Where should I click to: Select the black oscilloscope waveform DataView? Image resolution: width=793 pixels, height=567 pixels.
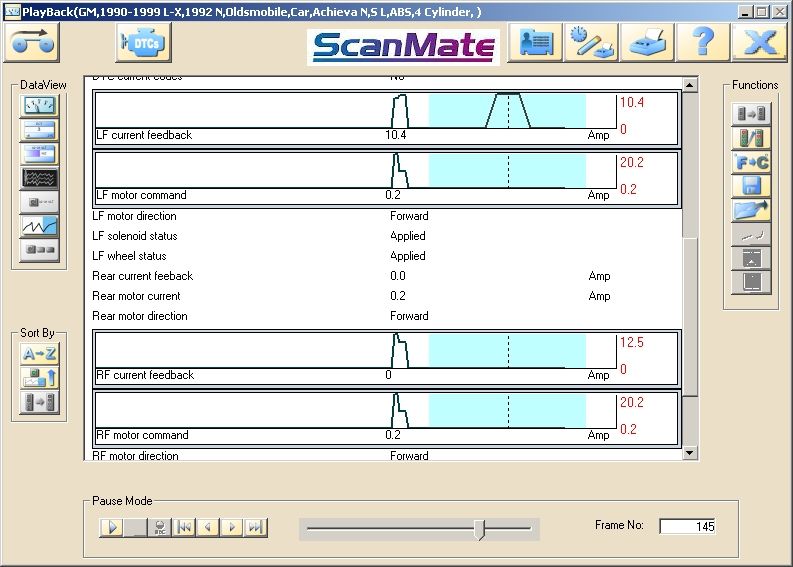[39, 178]
